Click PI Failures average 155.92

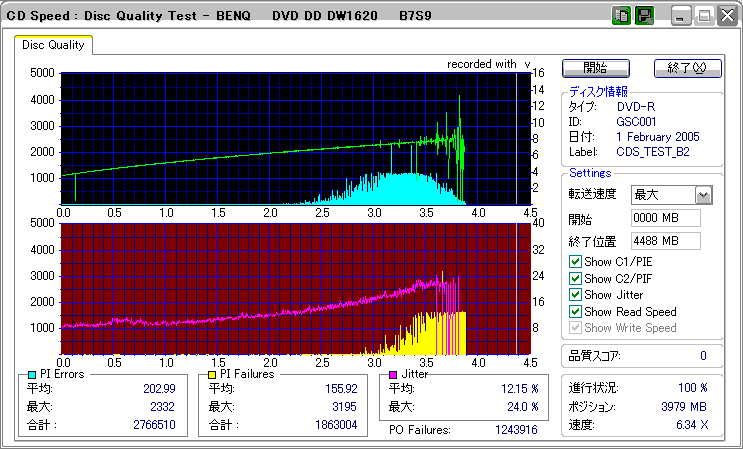(341, 389)
